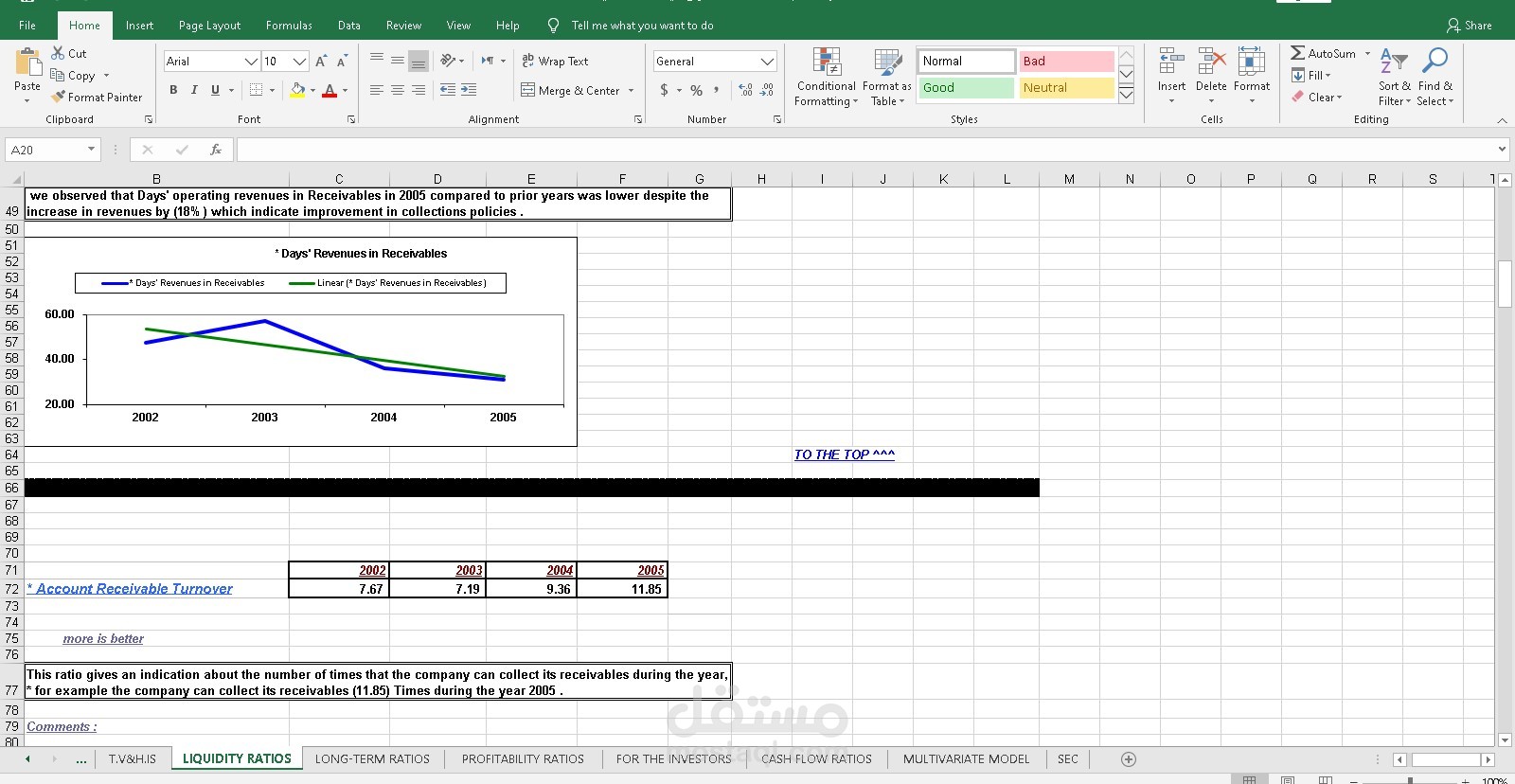Expand the cell styles gallery
The width and height of the screenshot is (1515, 784).
[x=1126, y=94]
